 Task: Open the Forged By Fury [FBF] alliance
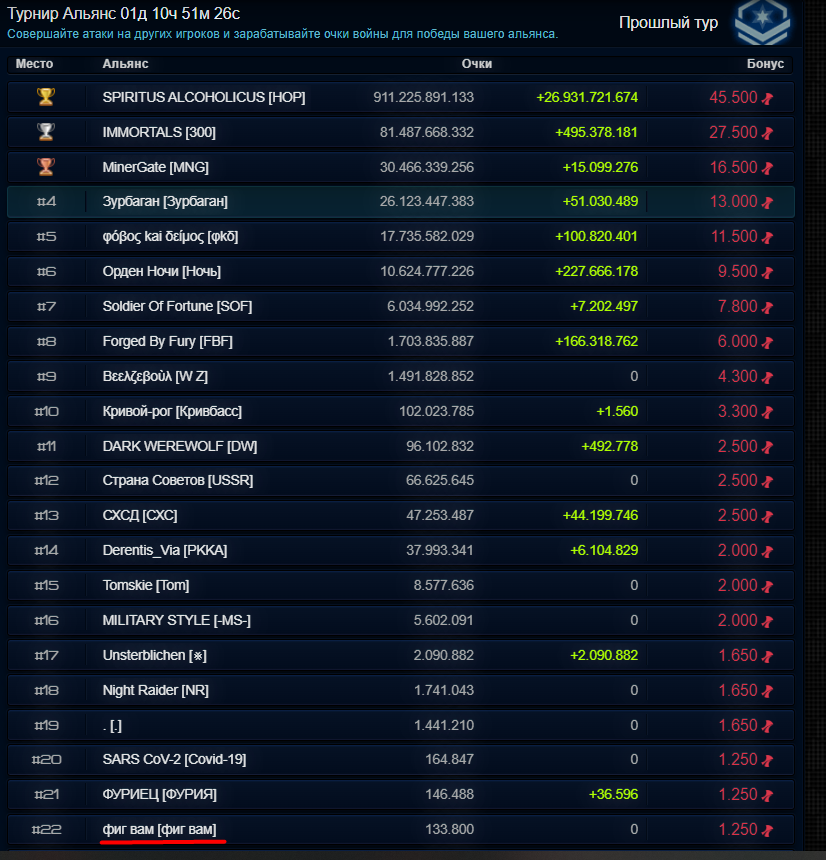click(167, 341)
